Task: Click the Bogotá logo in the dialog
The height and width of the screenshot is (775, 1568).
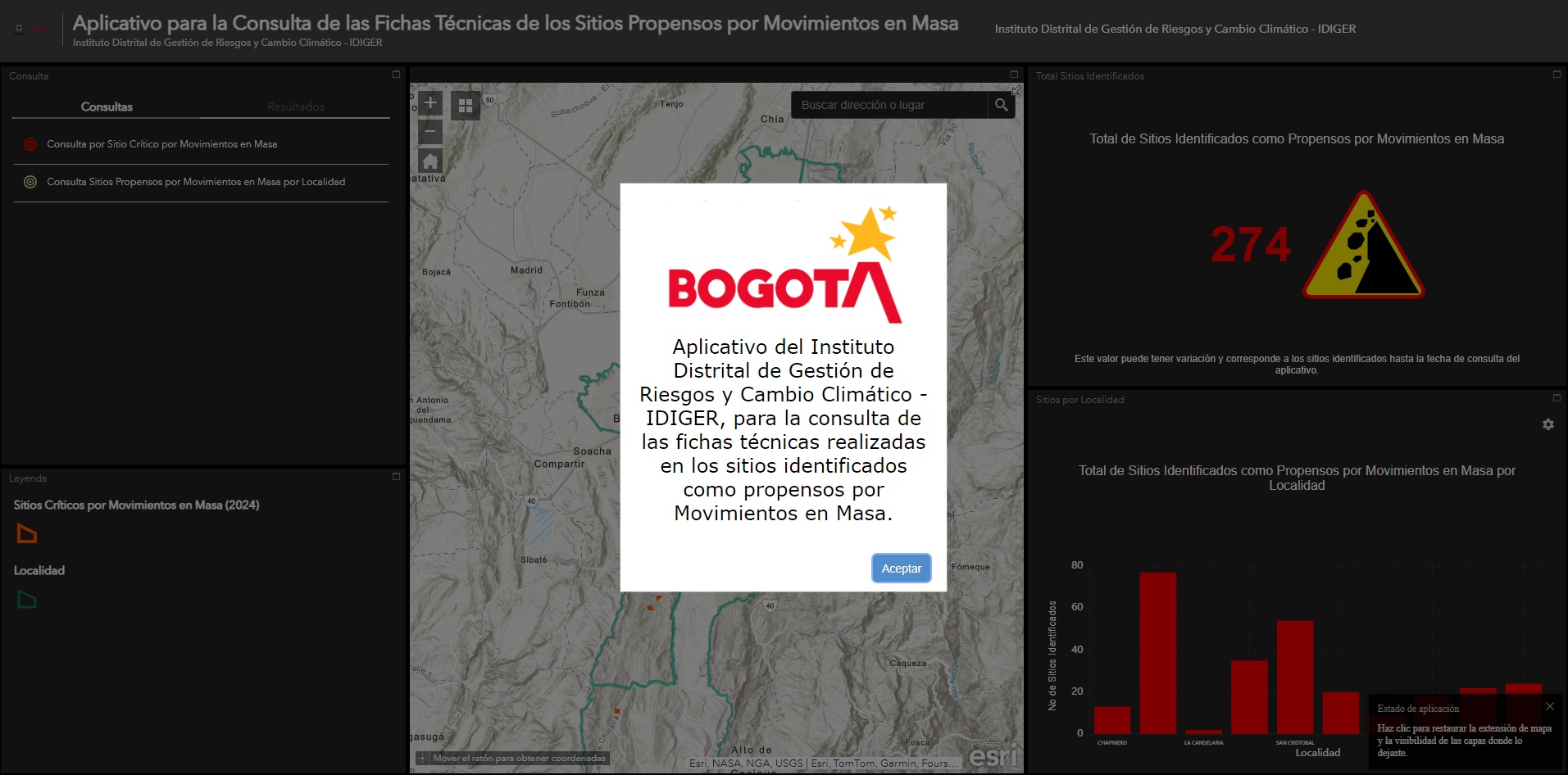Action: pos(784,264)
